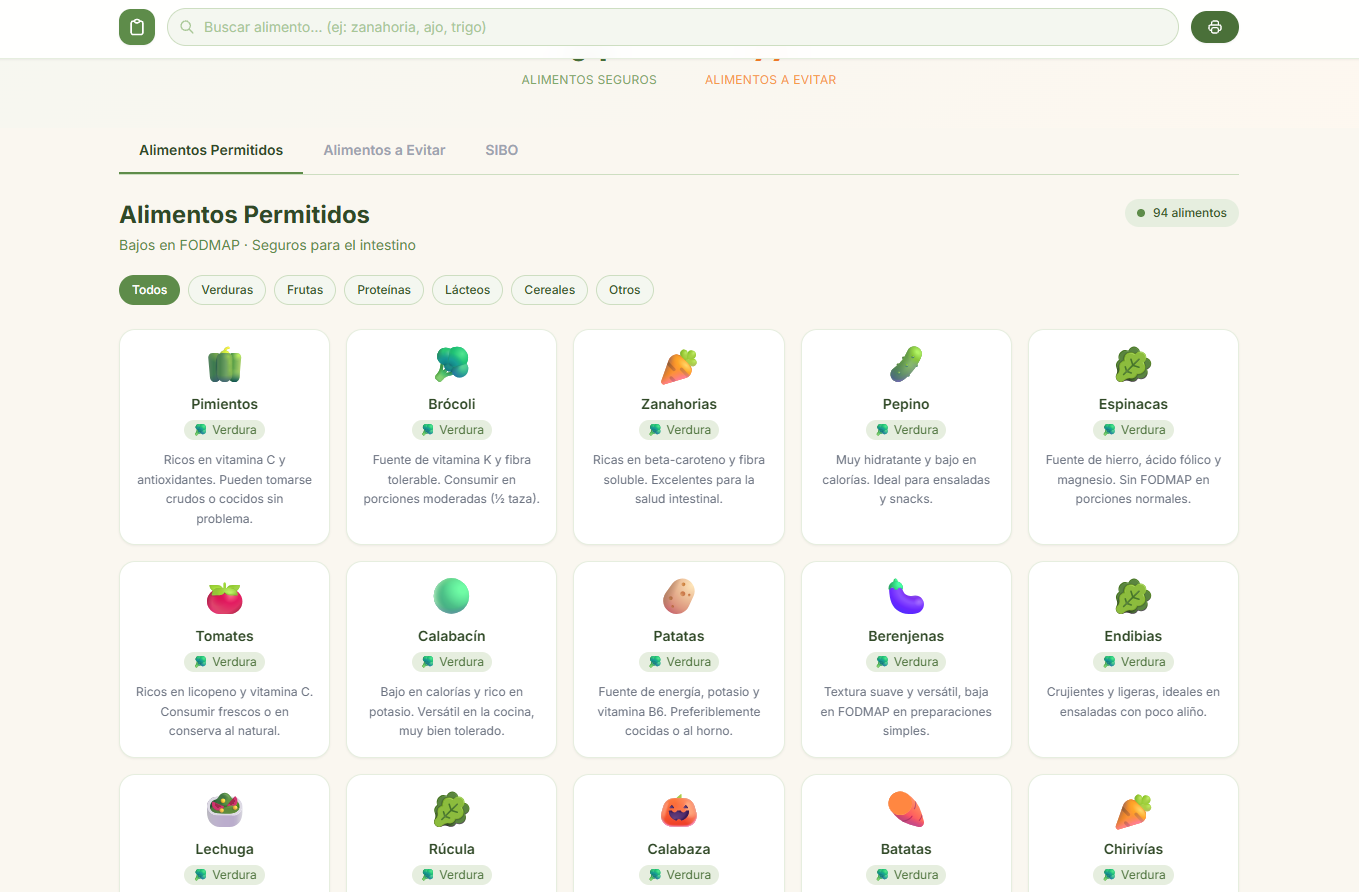
Task: Click the printer icon button
Action: [x=1215, y=27]
